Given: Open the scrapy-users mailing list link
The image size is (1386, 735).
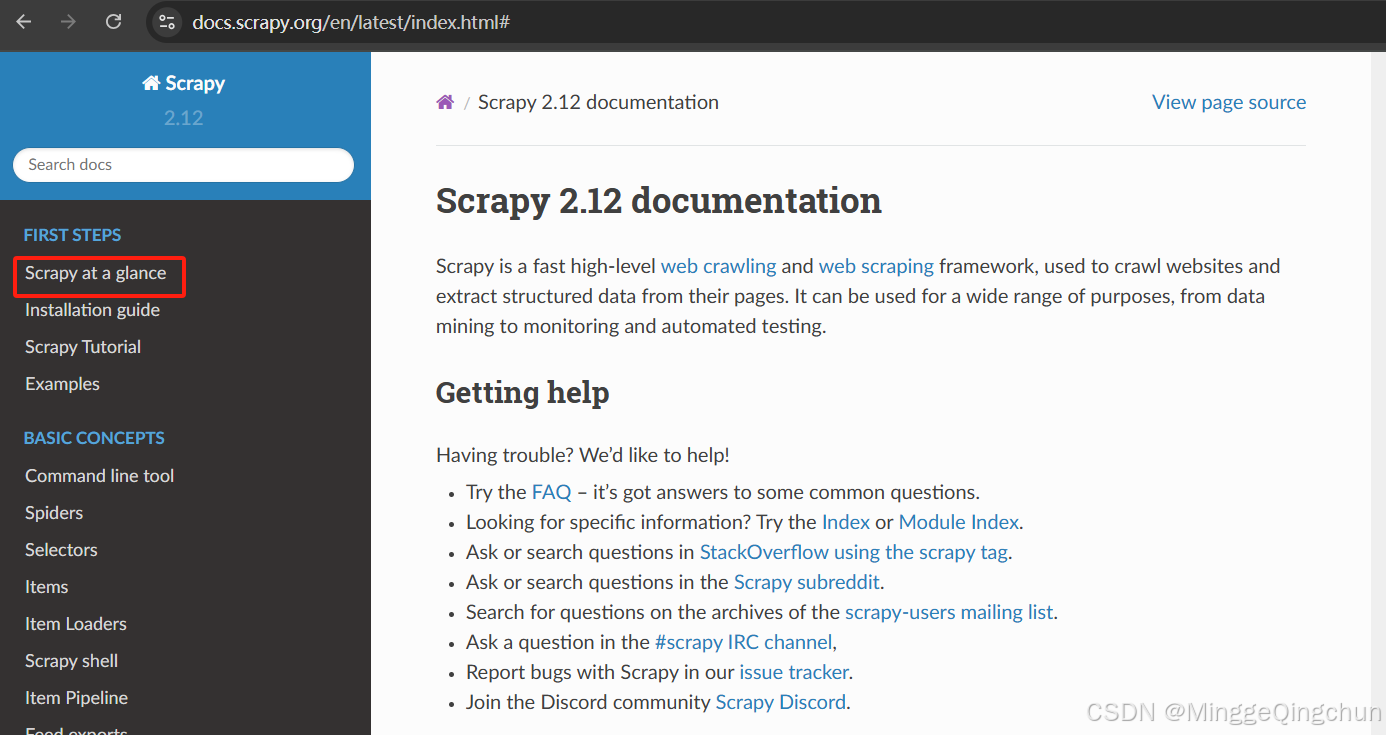Looking at the screenshot, I should tap(949, 612).
